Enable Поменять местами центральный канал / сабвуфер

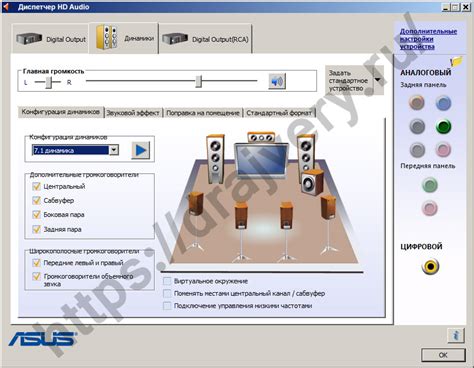click(167, 293)
